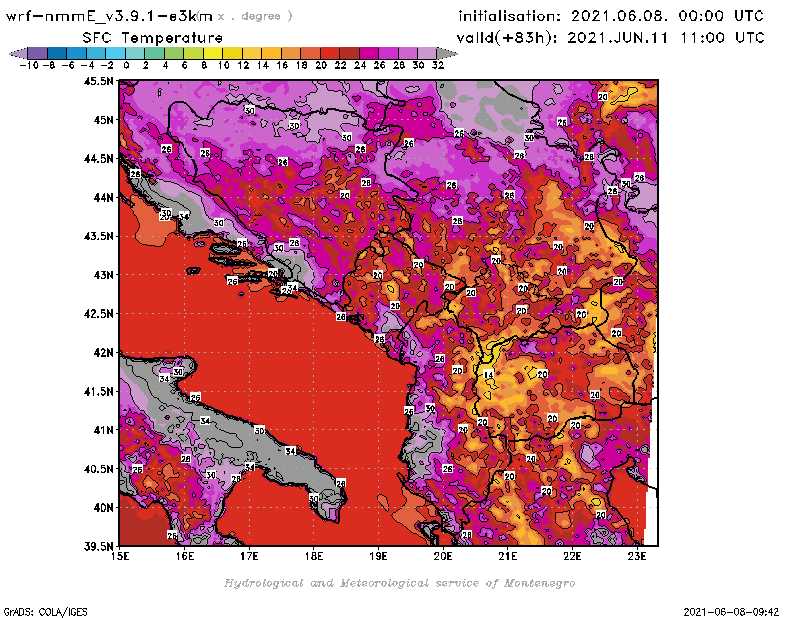Click the '8' tick label on colorbar

(204, 65)
